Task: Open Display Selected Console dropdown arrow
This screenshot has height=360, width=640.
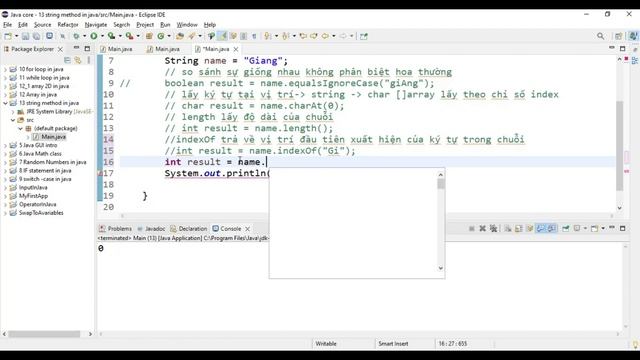Action: [x=585, y=229]
